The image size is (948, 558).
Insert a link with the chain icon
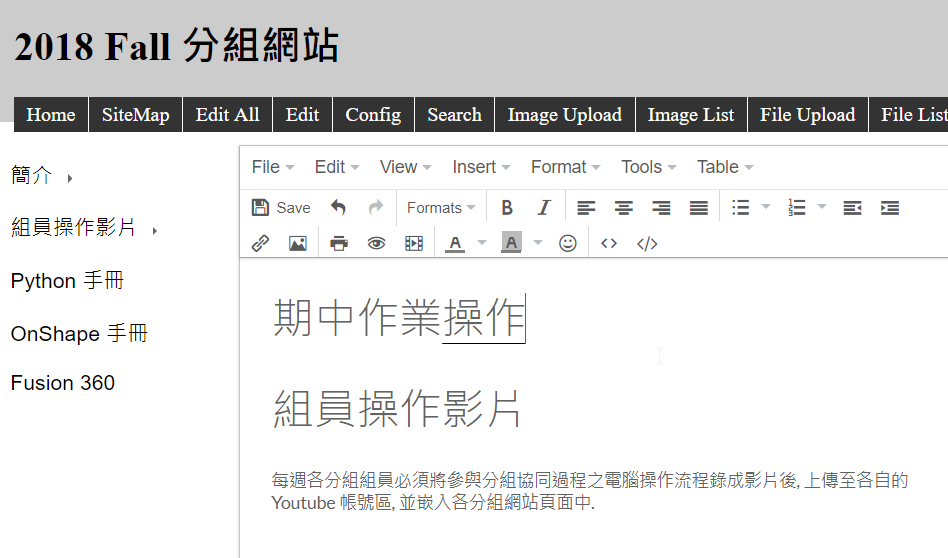(260, 243)
